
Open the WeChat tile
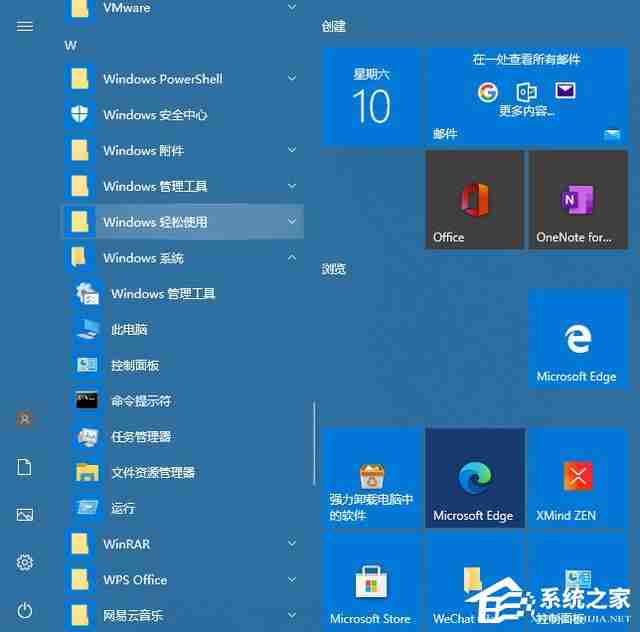(475, 581)
